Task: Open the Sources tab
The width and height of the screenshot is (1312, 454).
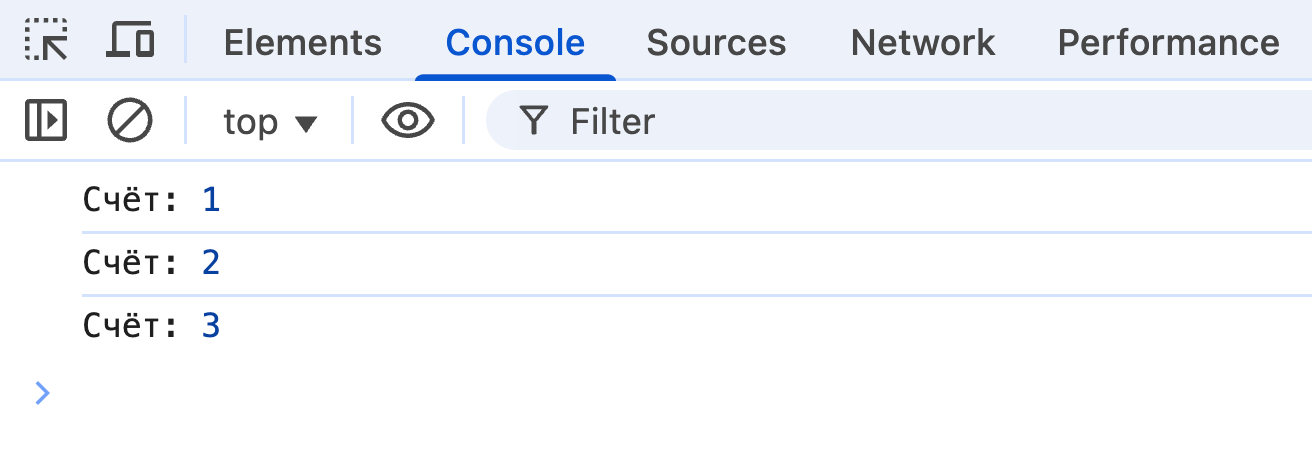Action: click(x=716, y=42)
